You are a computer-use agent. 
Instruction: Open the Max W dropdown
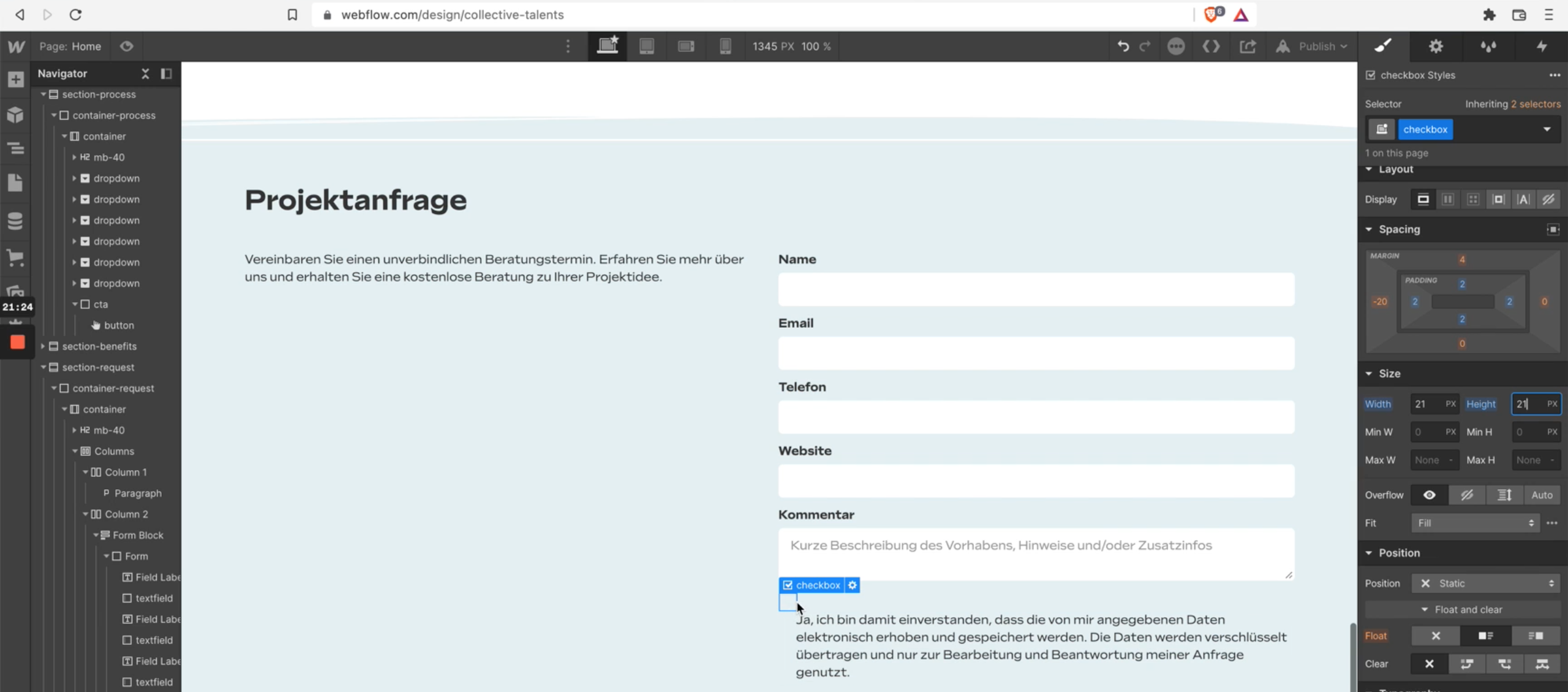point(1435,460)
